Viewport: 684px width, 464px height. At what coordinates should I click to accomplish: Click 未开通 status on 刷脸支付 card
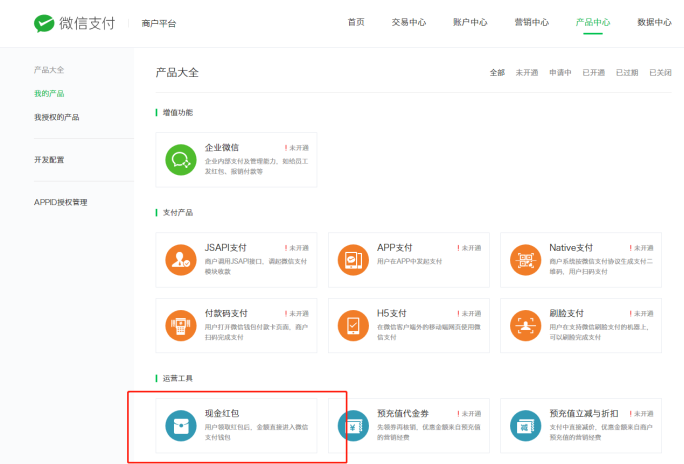pyautogui.click(x=641, y=314)
